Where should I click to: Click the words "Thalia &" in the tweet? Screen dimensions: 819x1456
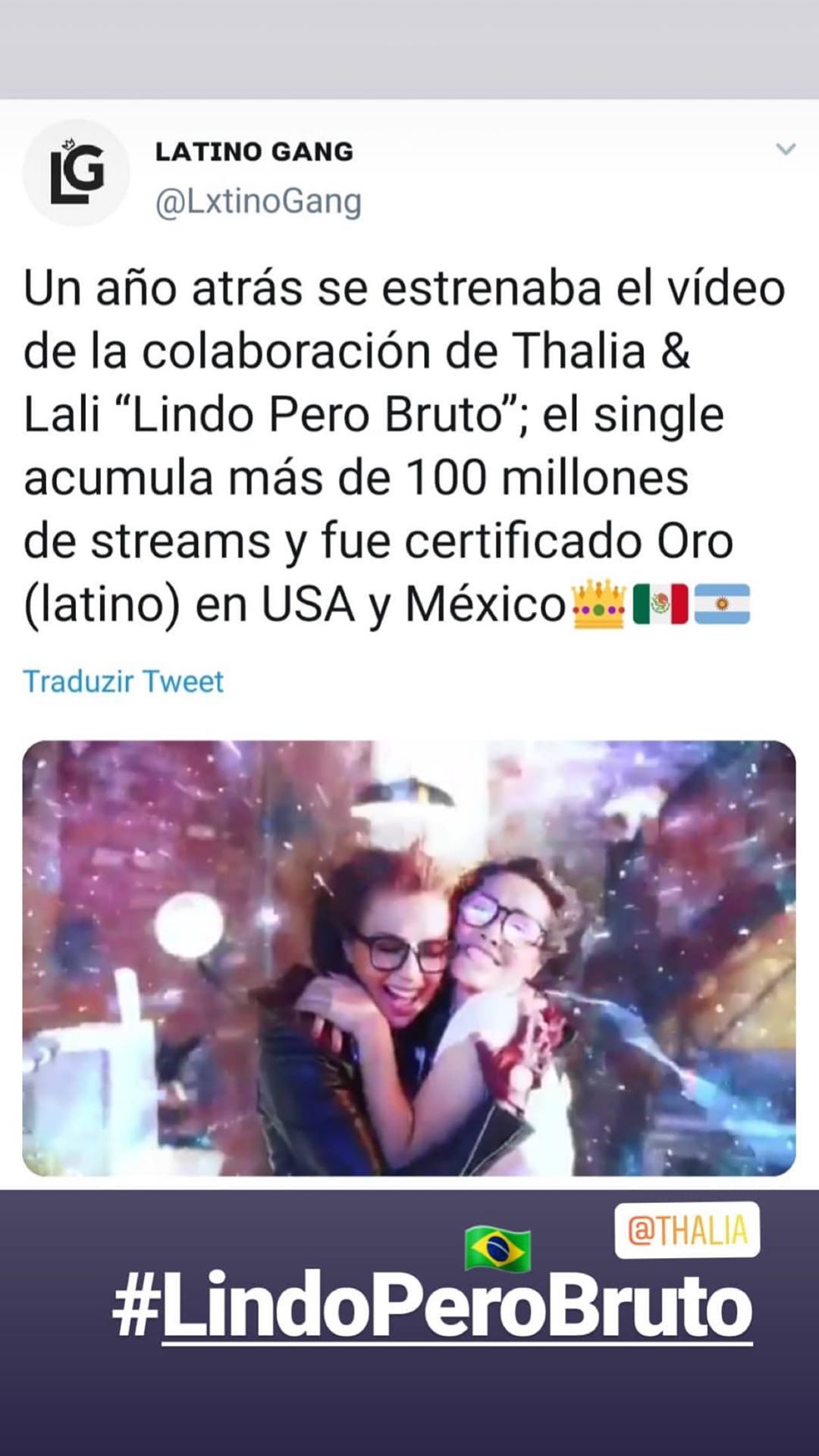[x=601, y=351]
